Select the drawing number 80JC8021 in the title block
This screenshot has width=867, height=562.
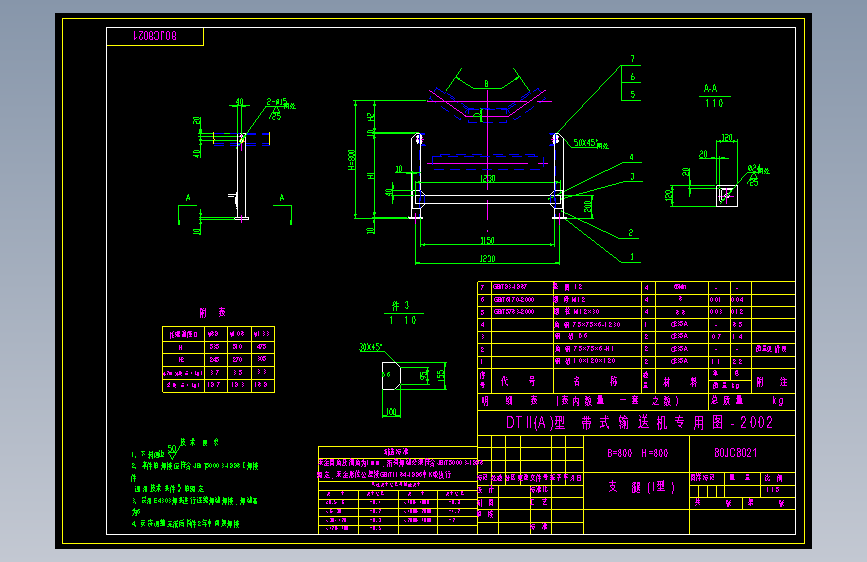coord(735,453)
